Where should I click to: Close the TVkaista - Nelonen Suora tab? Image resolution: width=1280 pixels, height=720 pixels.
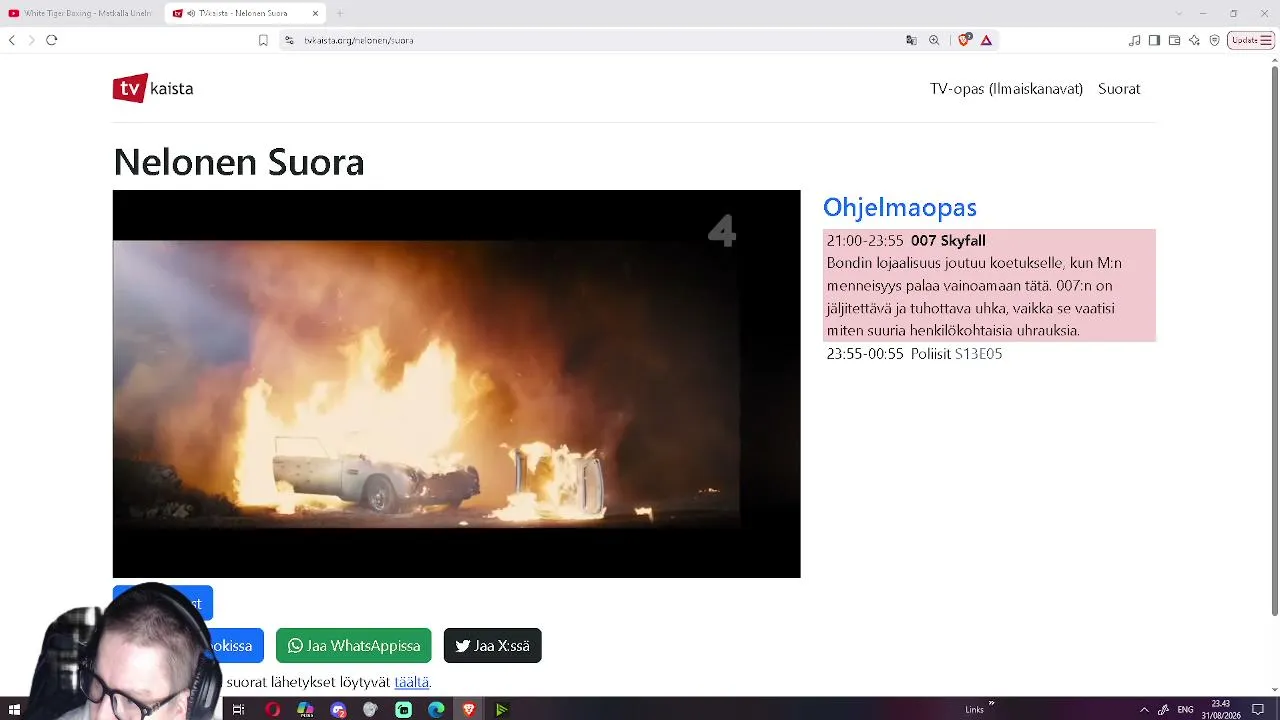tap(316, 13)
